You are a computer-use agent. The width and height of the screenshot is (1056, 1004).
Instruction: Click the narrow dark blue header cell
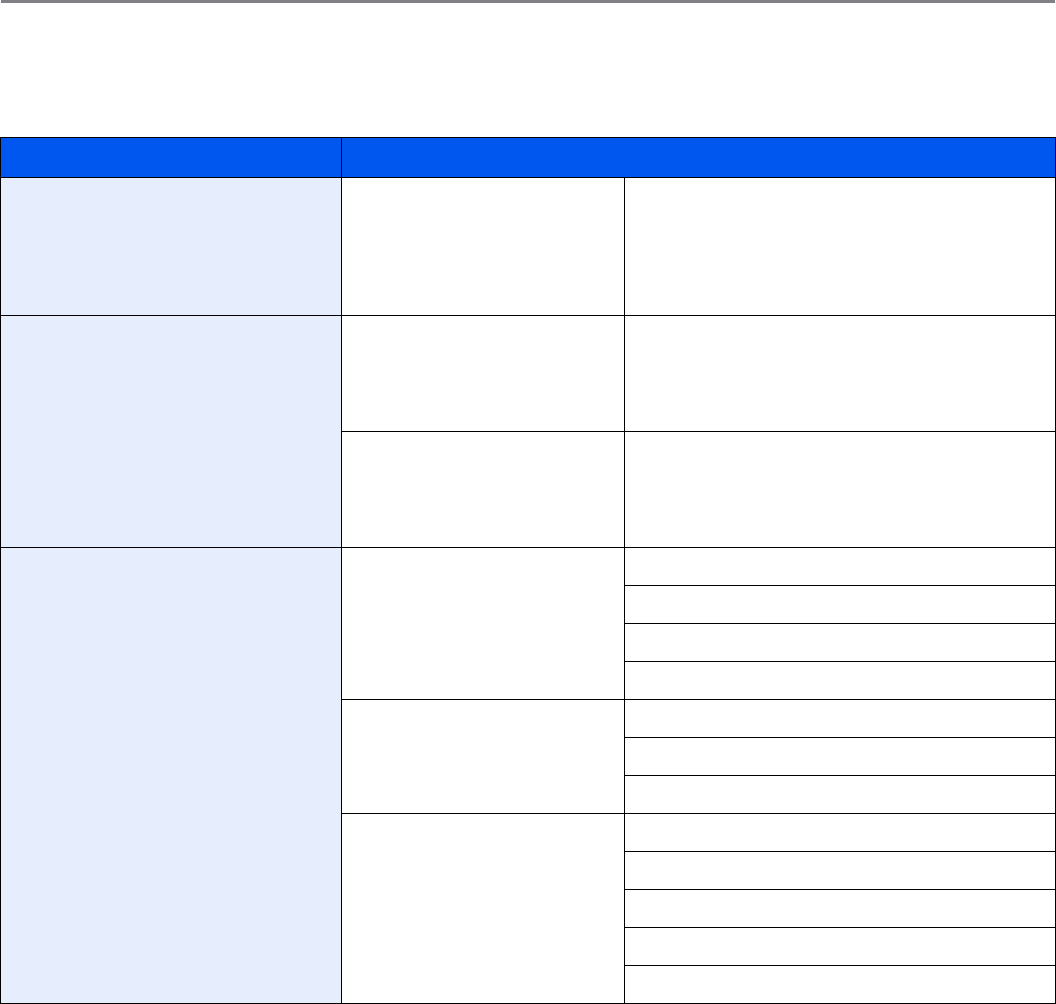point(170,157)
